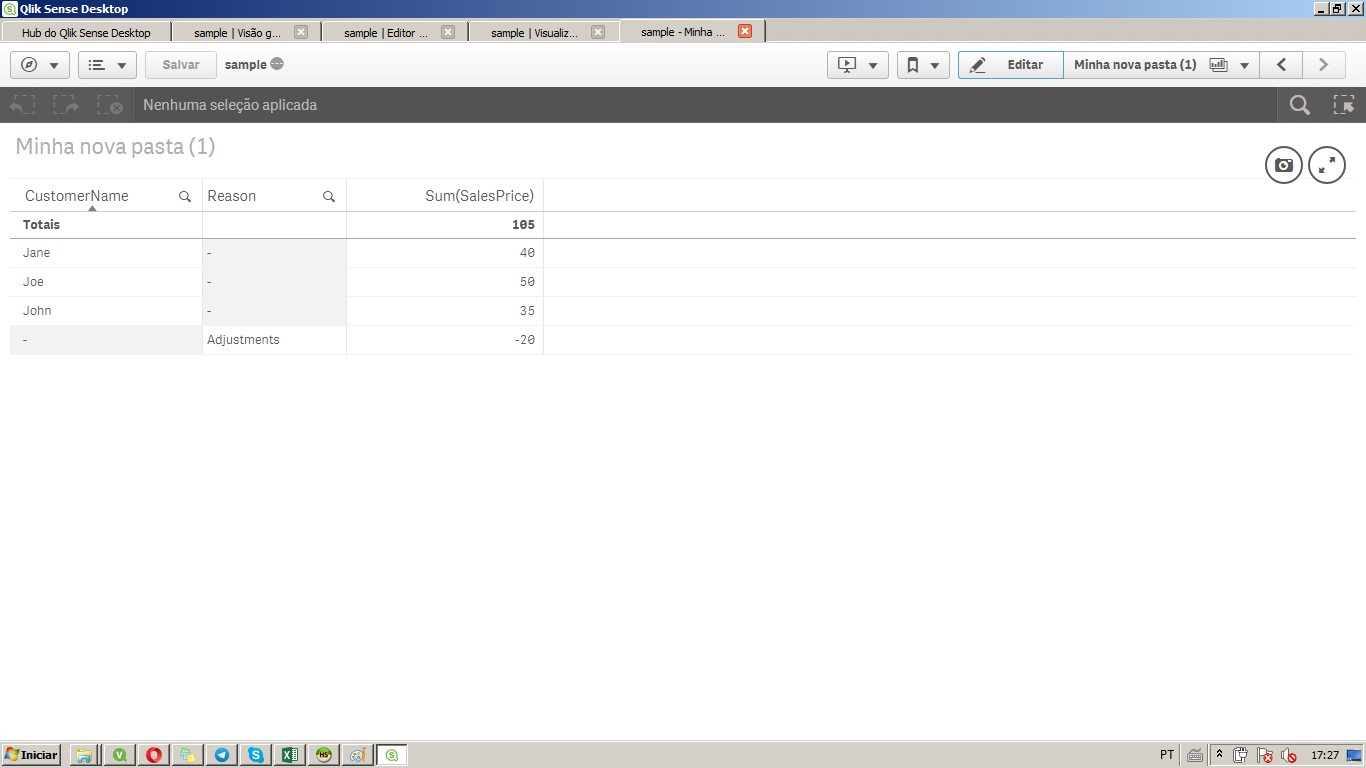This screenshot has height=768, width=1366.
Task: Open the bookmarks dropdown
Action: [923, 65]
